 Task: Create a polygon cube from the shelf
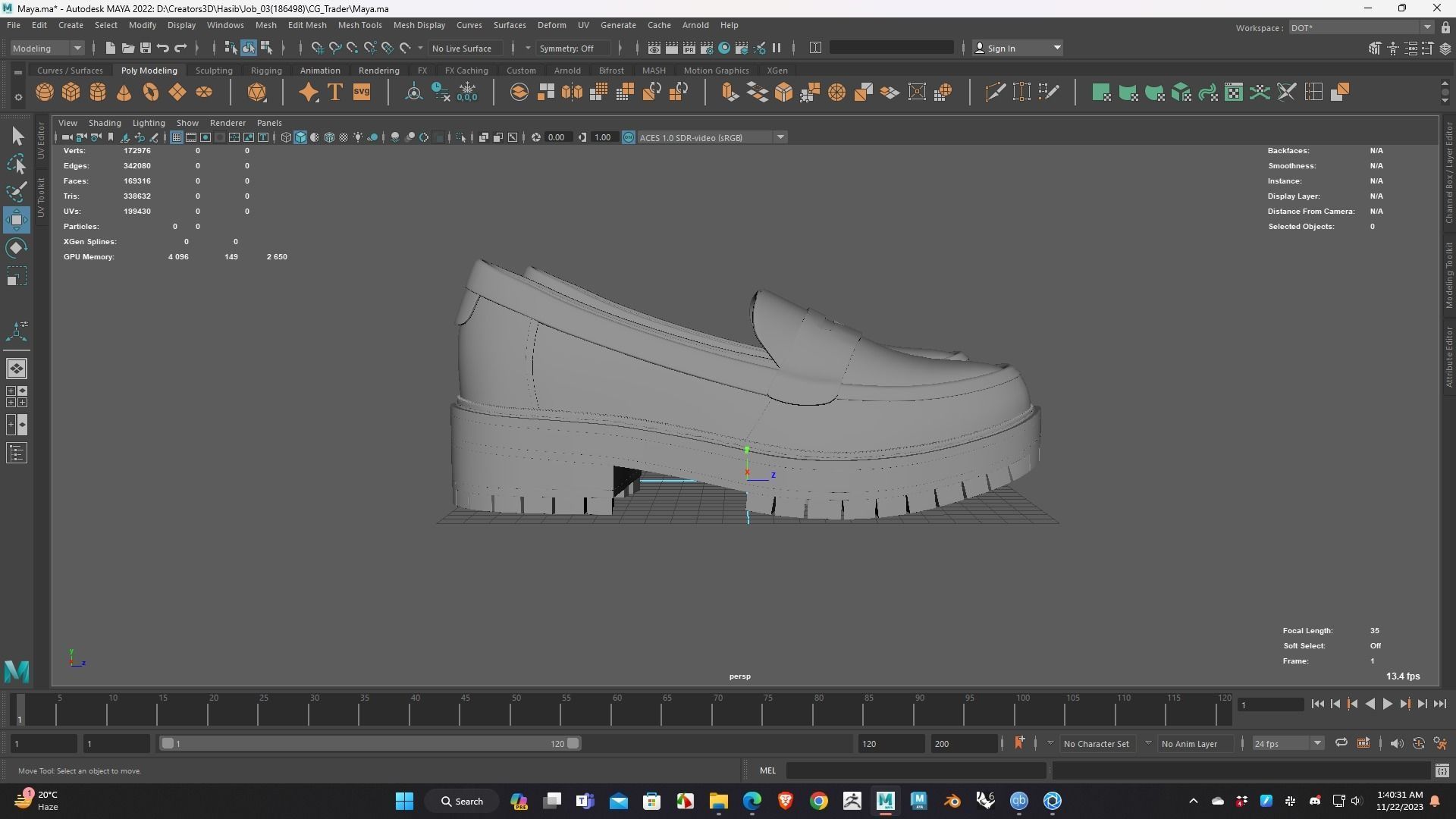(x=71, y=93)
